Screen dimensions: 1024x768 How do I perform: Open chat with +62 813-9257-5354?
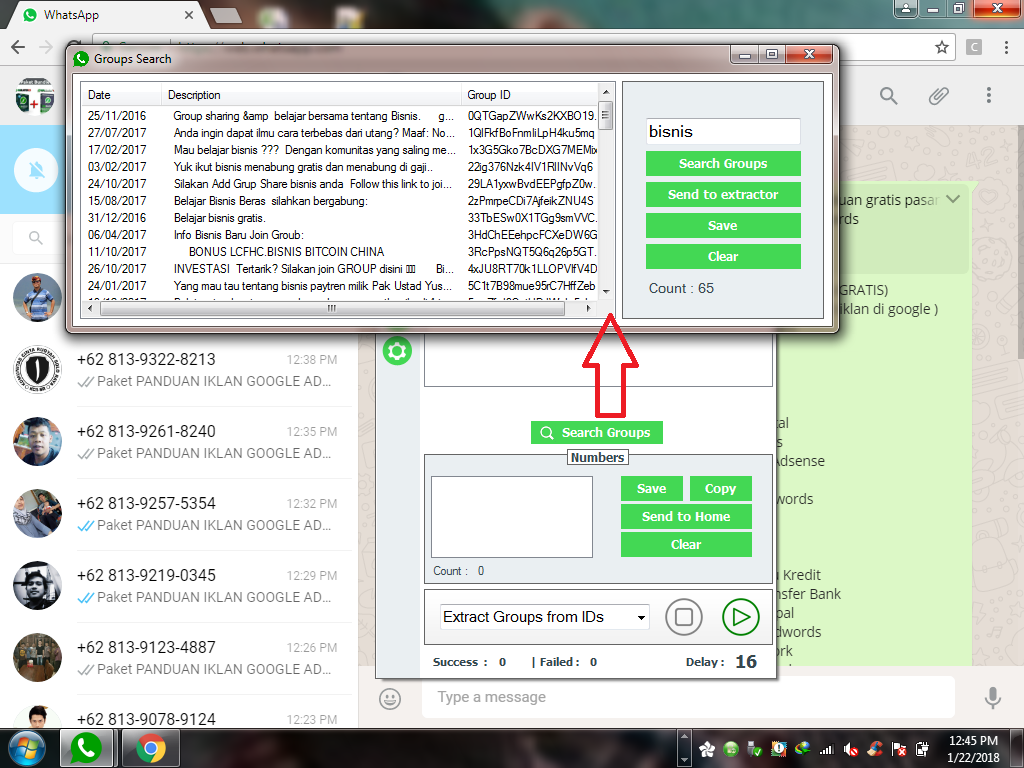tap(179, 513)
